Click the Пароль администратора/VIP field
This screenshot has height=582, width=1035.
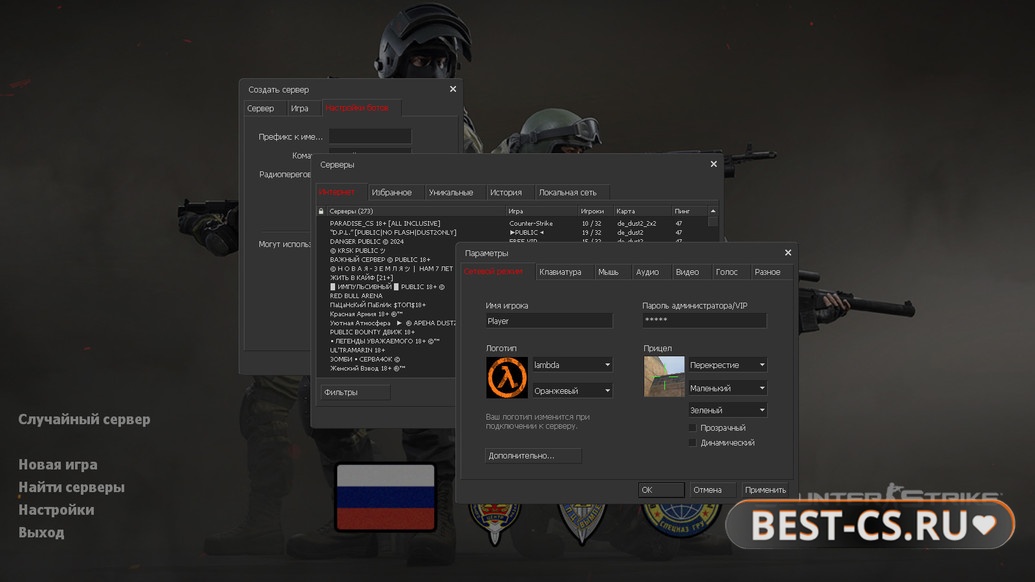(x=704, y=320)
